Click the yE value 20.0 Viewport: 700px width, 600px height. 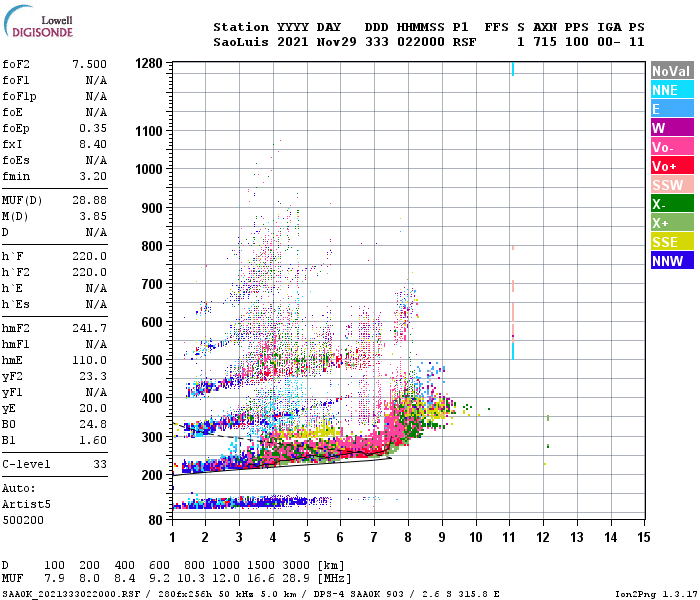tap(93, 408)
